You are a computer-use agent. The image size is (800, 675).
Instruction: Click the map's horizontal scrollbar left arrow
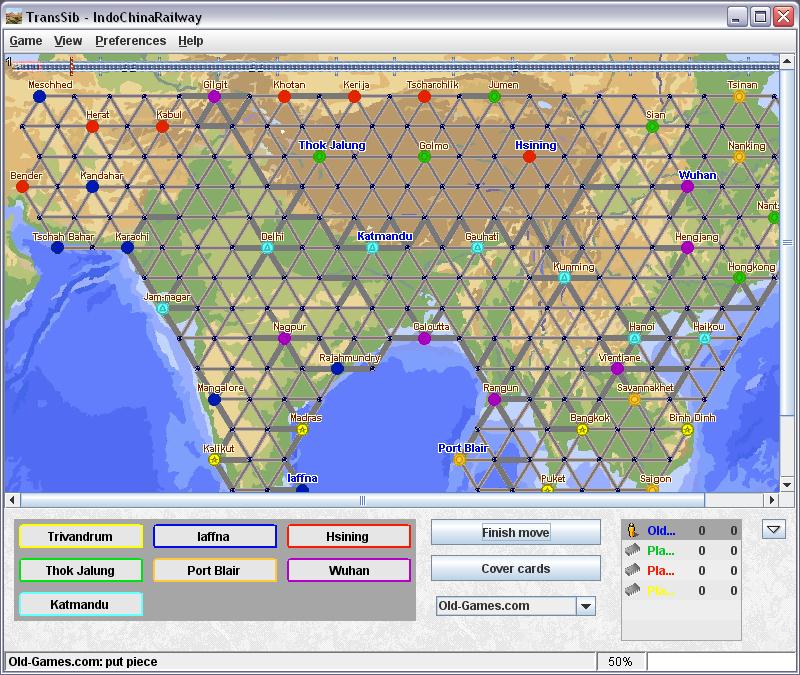[12, 500]
